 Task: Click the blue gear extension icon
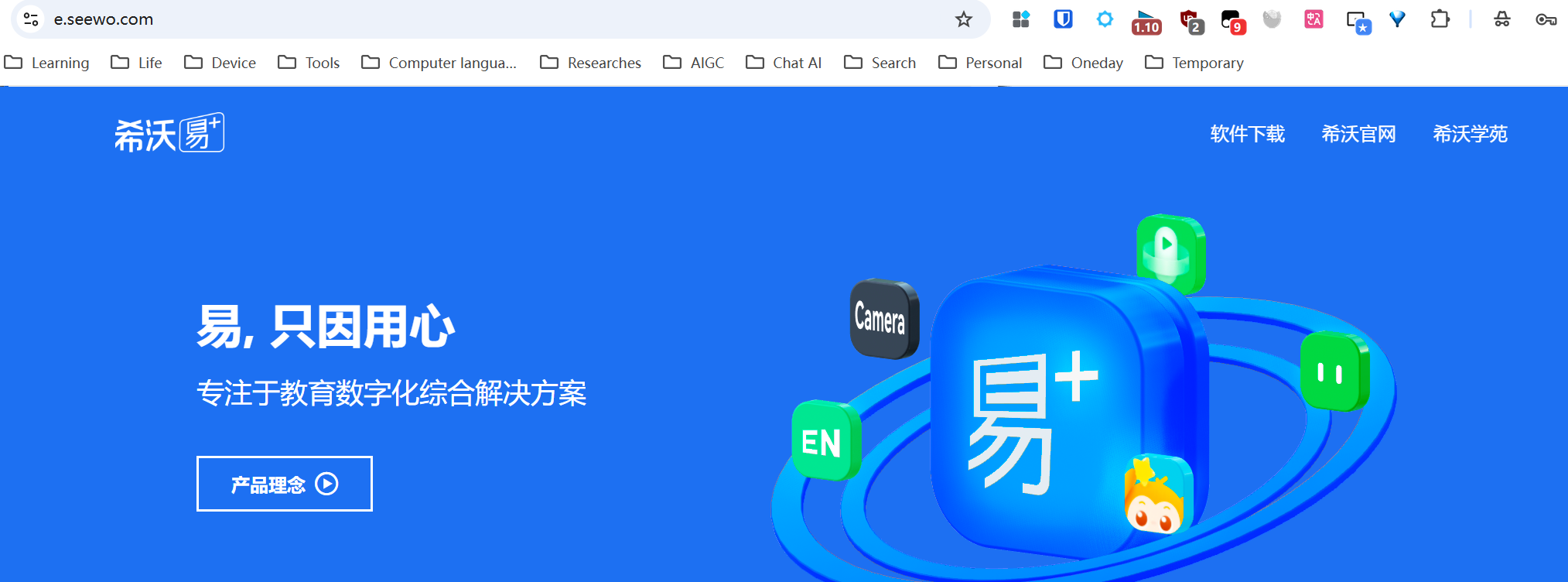tap(1105, 19)
